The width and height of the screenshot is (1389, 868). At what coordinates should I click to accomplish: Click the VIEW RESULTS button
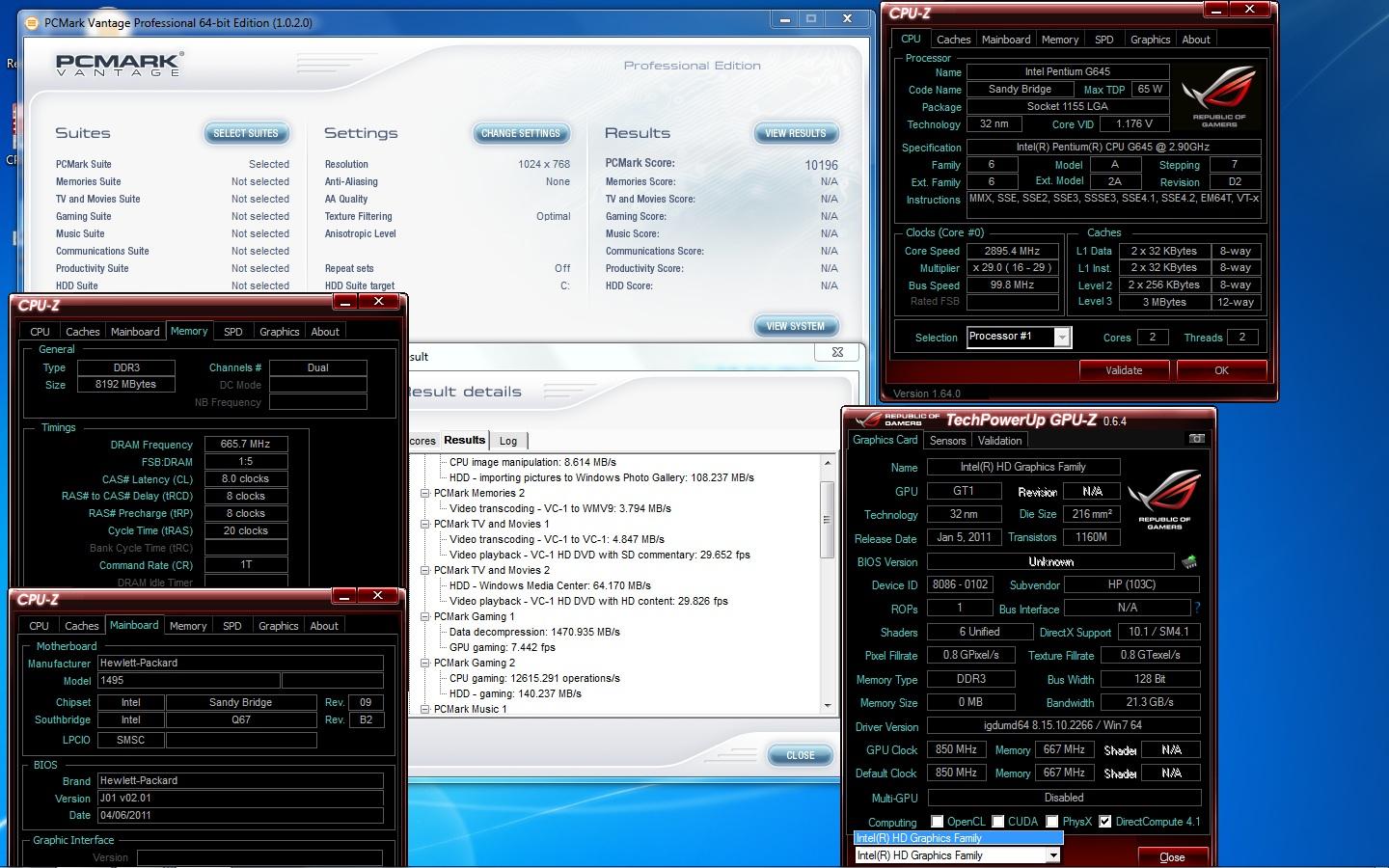[x=796, y=133]
